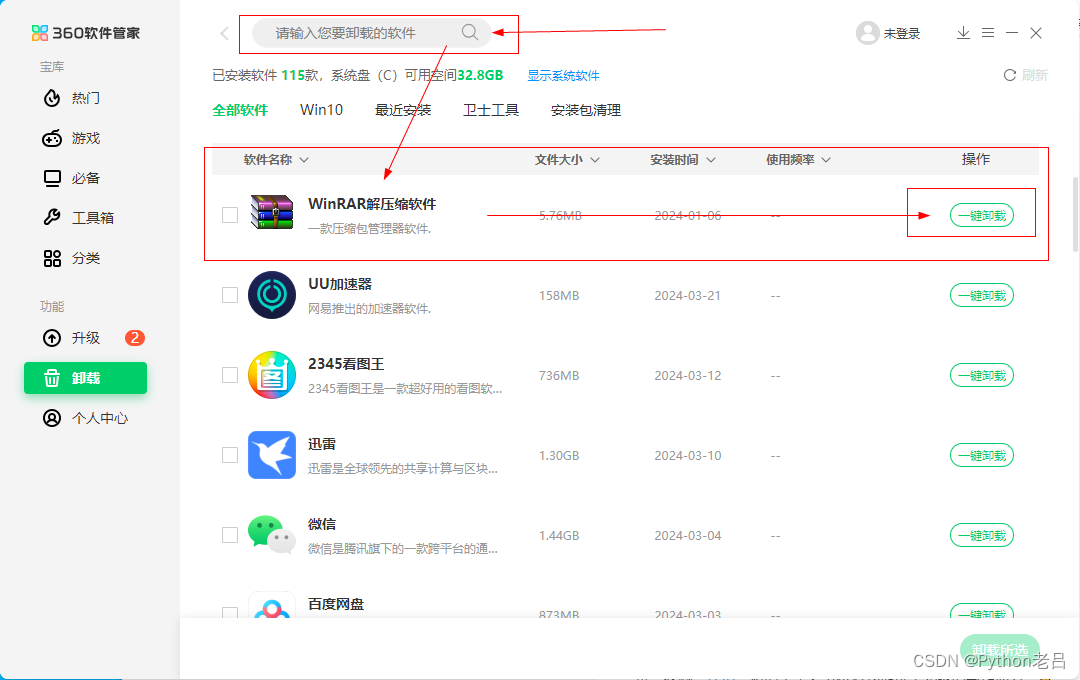Click the 迅雷 app icon
This screenshot has width=1080, height=680.
click(x=272, y=455)
